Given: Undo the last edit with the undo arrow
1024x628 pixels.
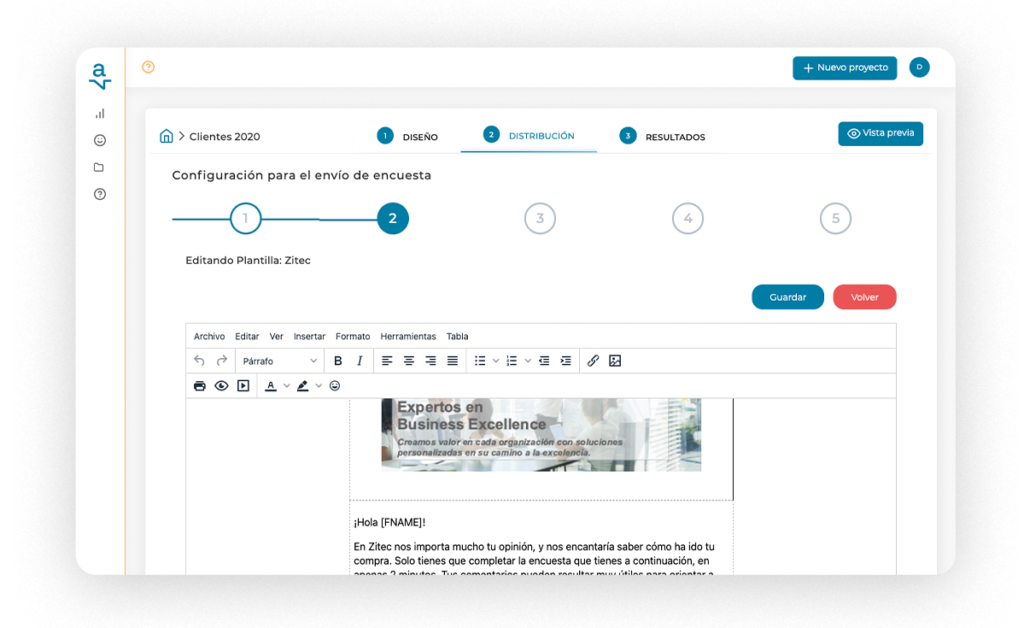Looking at the screenshot, I should tap(200, 360).
